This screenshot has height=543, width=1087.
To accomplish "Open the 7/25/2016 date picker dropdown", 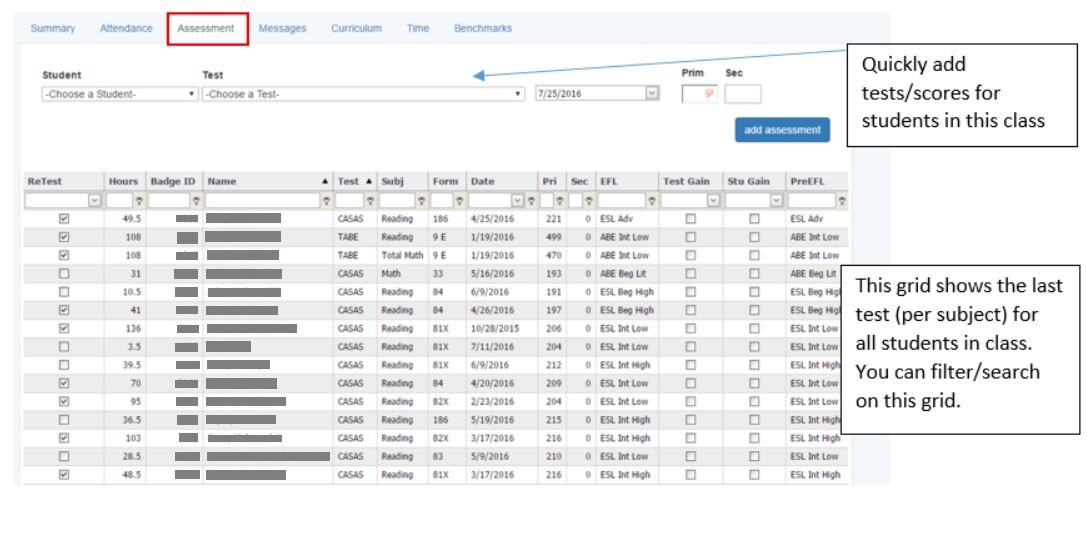I will tap(652, 94).
